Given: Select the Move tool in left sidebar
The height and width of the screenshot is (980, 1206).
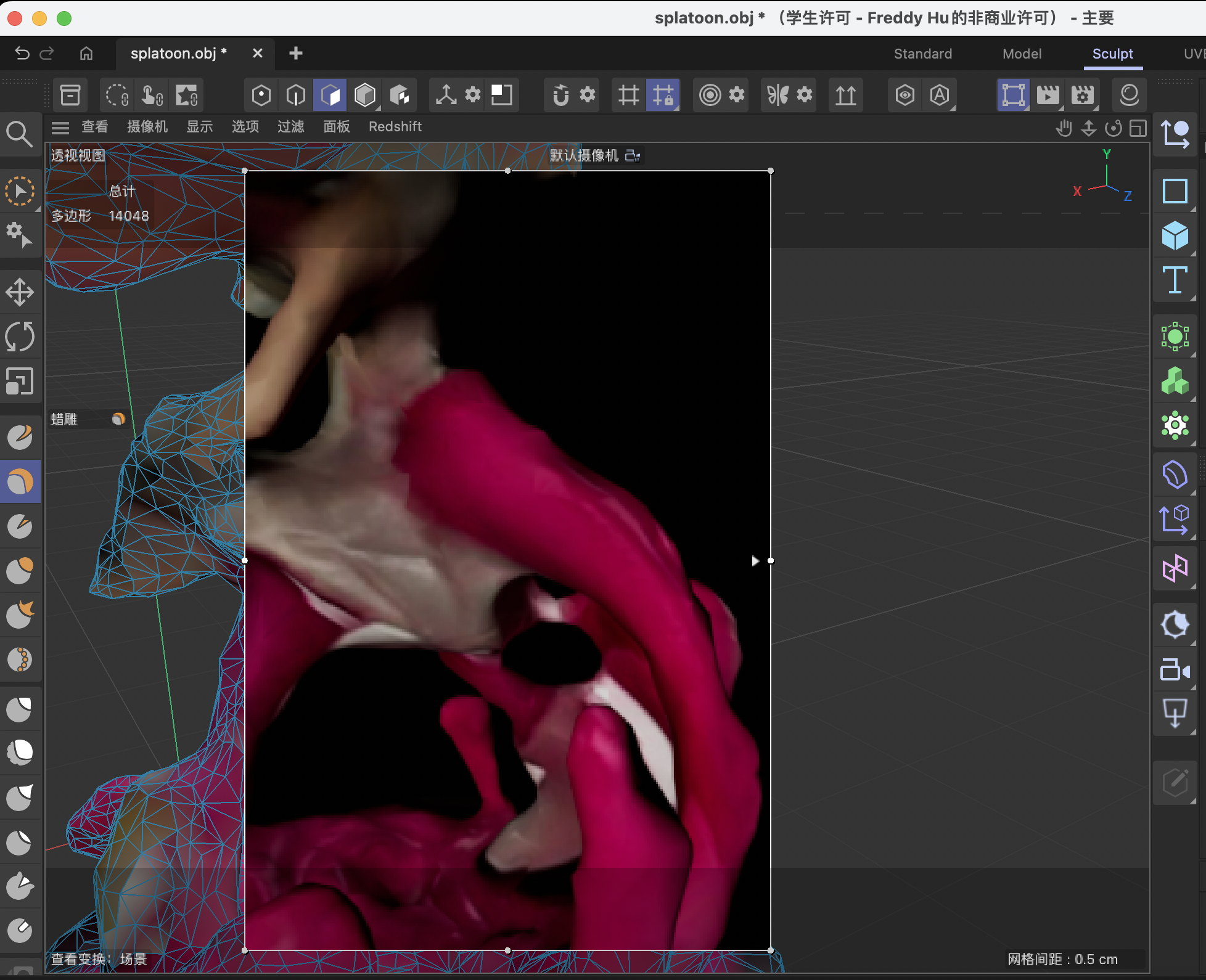Looking at the screenshot, I should [20, 292].
